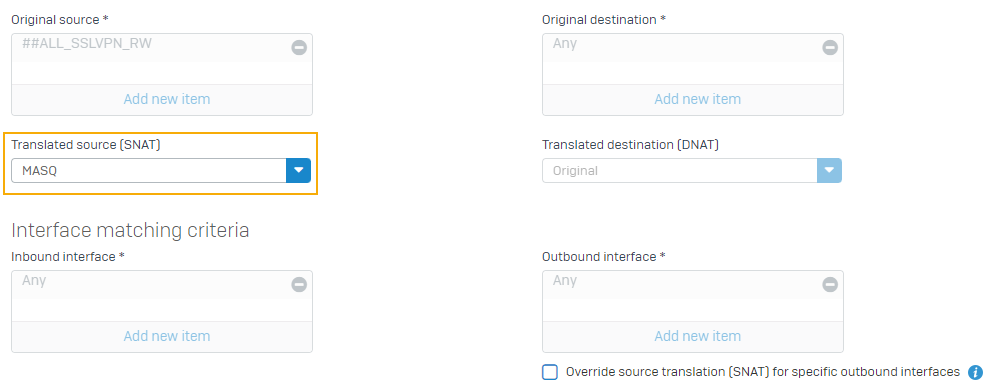Select Any entry in Original destination list

564,44
